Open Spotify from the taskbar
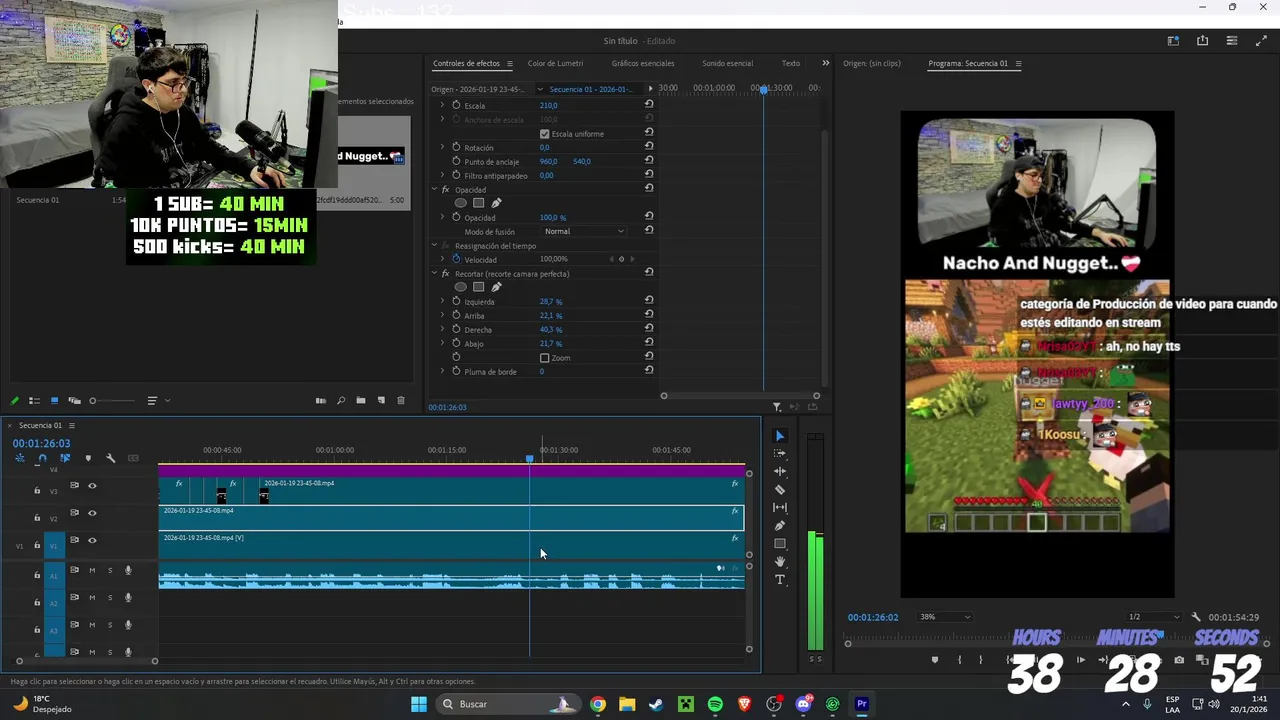 [715, 704]
